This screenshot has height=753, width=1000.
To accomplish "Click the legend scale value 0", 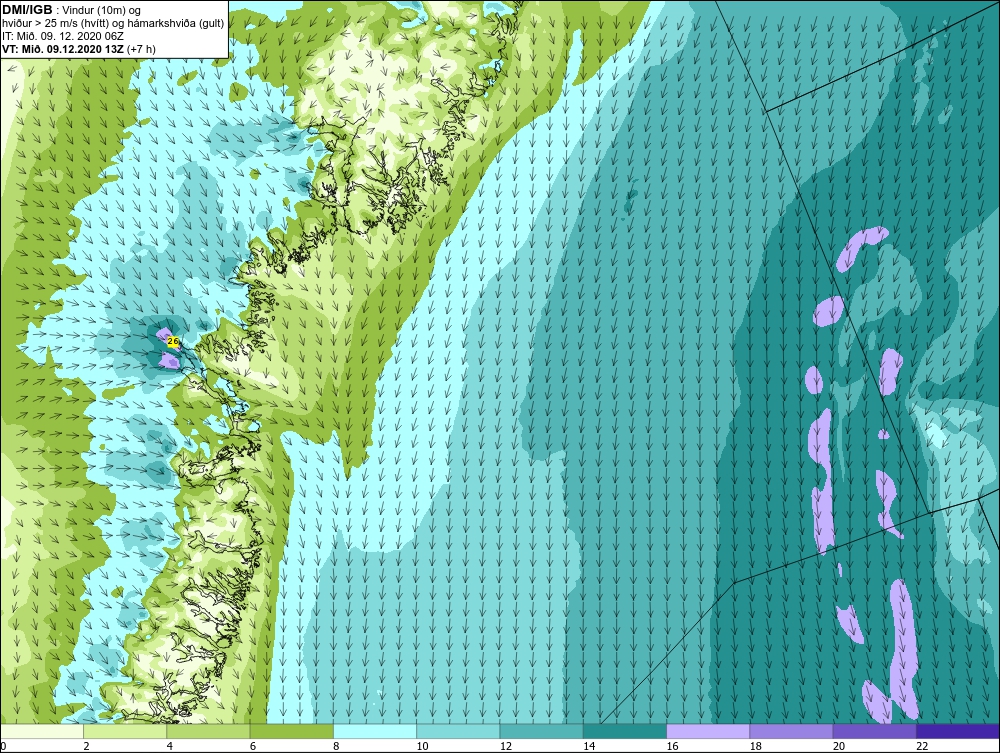I will pyautogui.click(x=4, y=747).
